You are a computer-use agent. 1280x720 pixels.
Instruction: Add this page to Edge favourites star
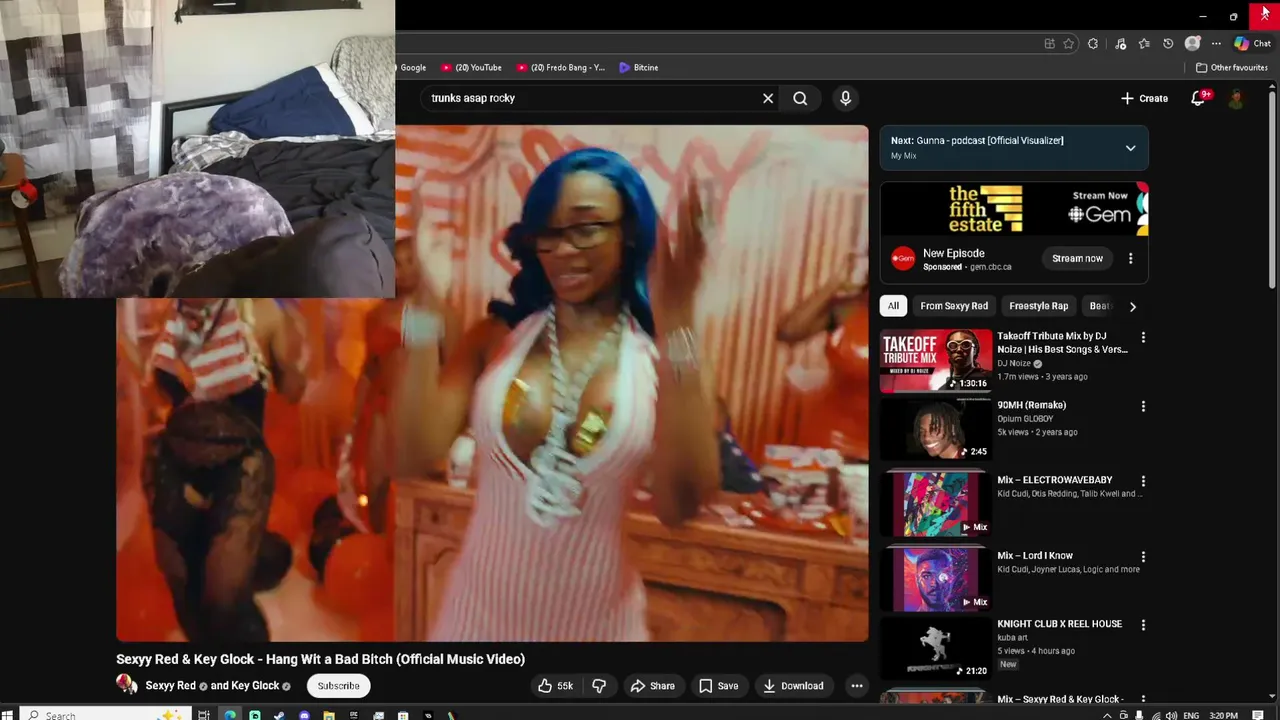pyautogui.click(x=1069, y=44)
